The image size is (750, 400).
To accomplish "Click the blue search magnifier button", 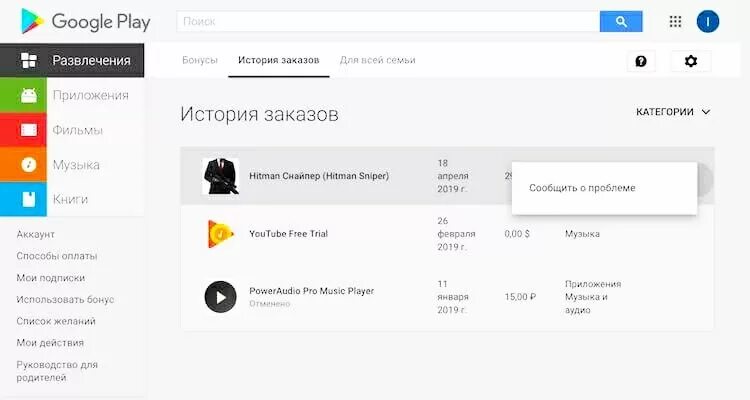I will coord(621,22).
